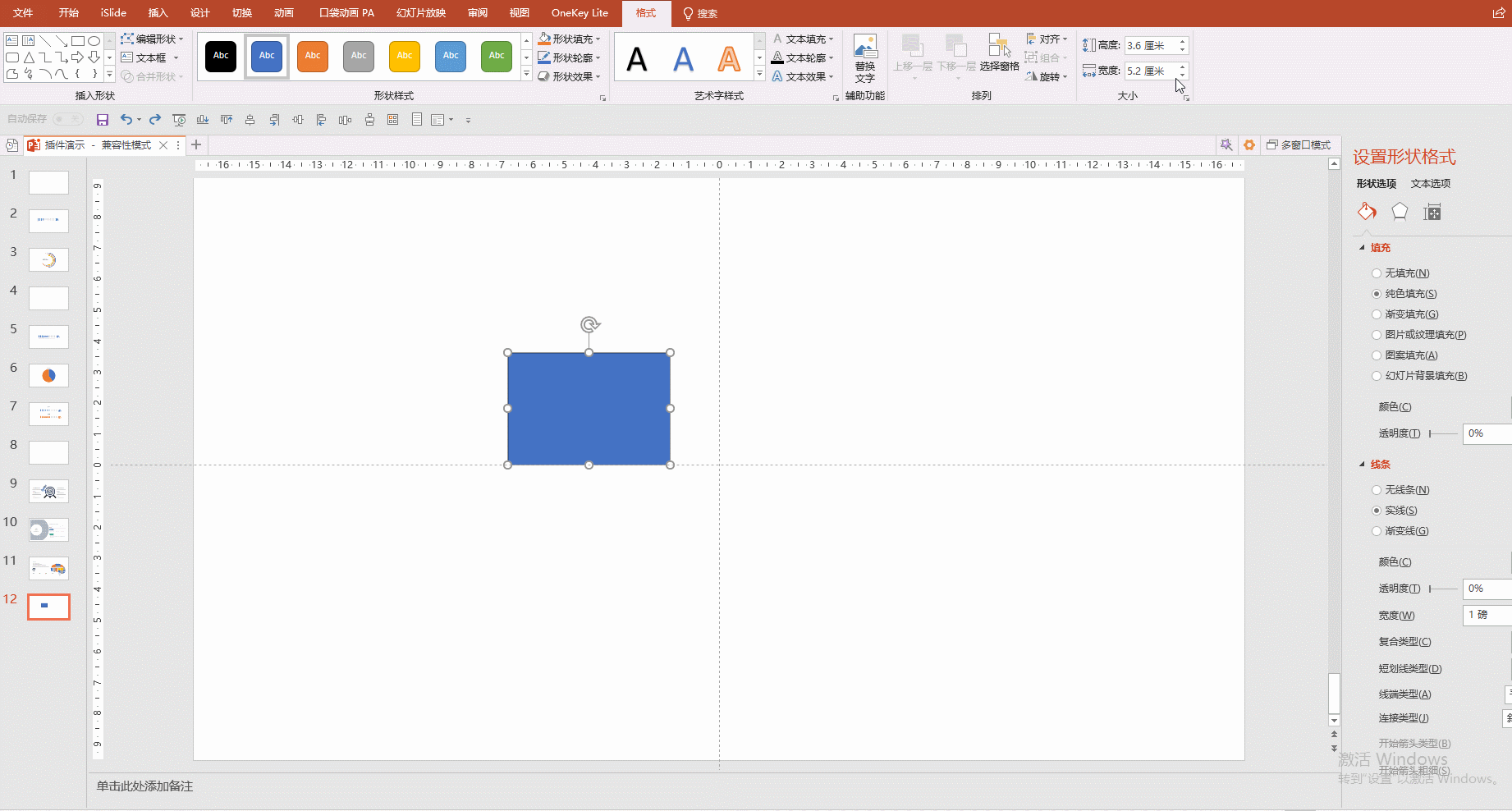This screenshot has height=811, width=1512.
Task: Click the grid arrangement icon in quick toolbar
Action: coord(393,120)
